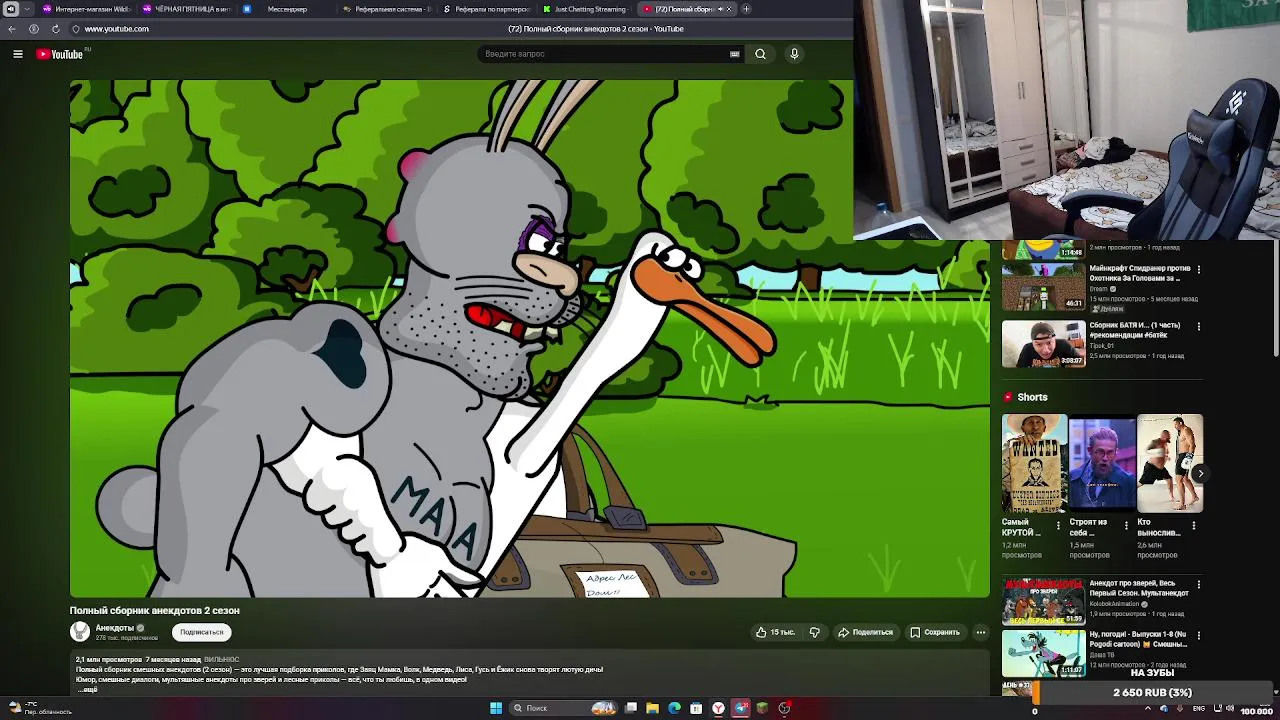The width and height of the screenshot is (1280, 720).
Task: Open Ну, погоди! Выпуски 1-8 thumbnail
Action: click(x=1043, y=652)
